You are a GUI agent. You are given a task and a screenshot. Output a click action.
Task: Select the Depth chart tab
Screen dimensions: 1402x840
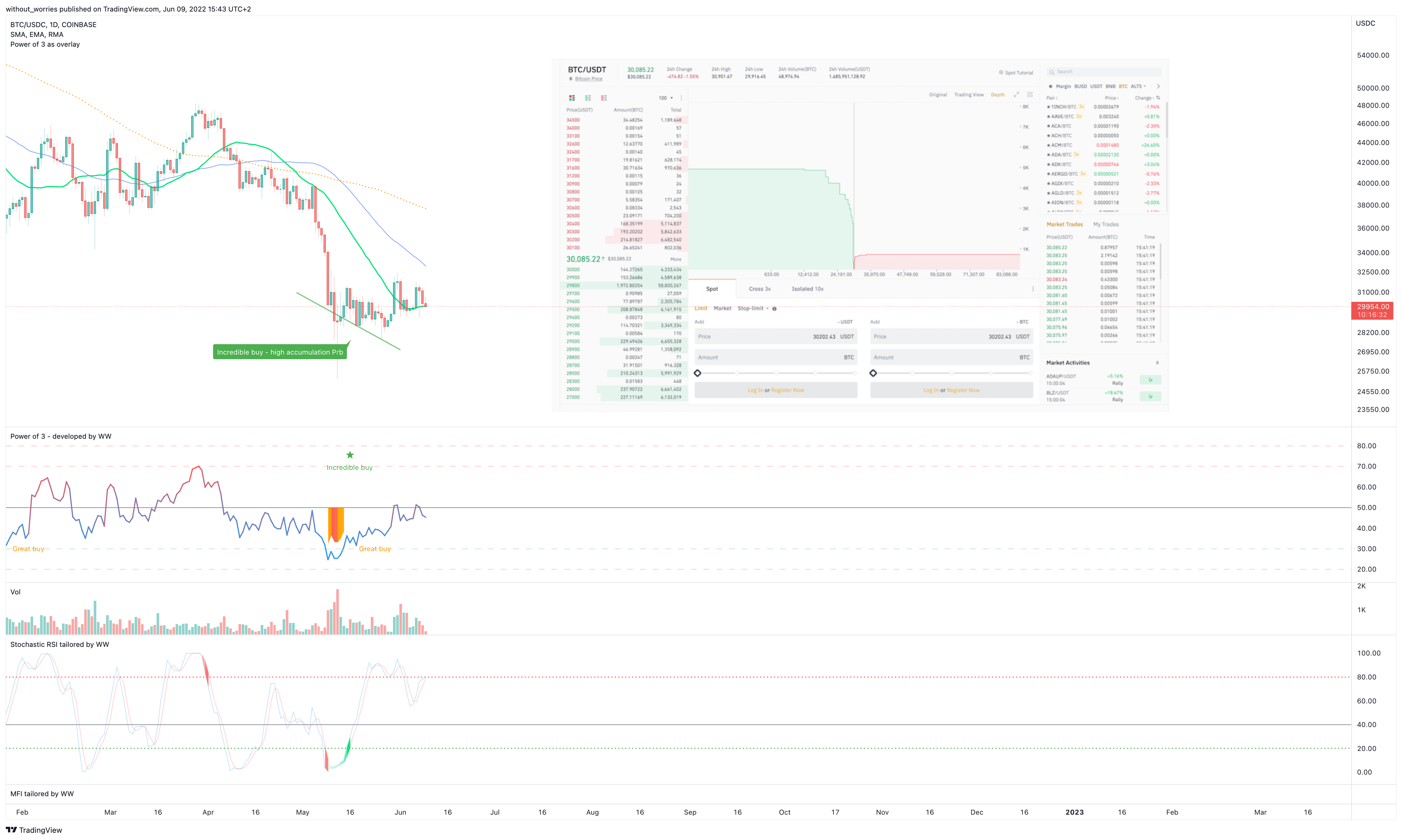pyautogui.click(x=998, y=95)
